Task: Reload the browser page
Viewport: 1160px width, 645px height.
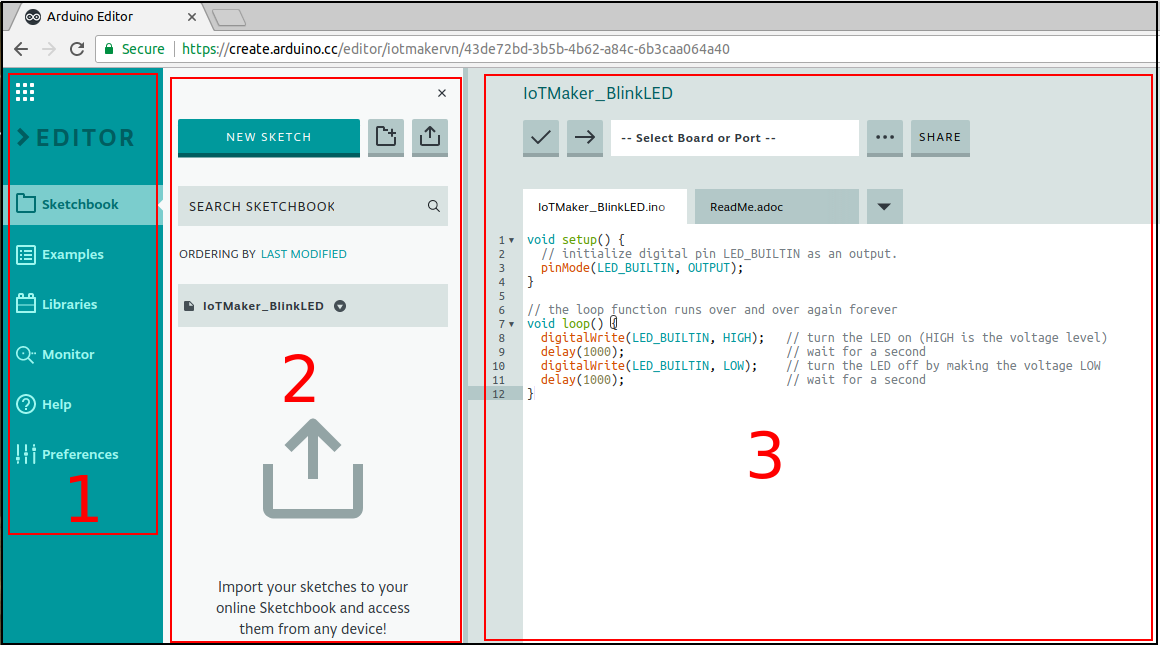Action: (77, 49)
